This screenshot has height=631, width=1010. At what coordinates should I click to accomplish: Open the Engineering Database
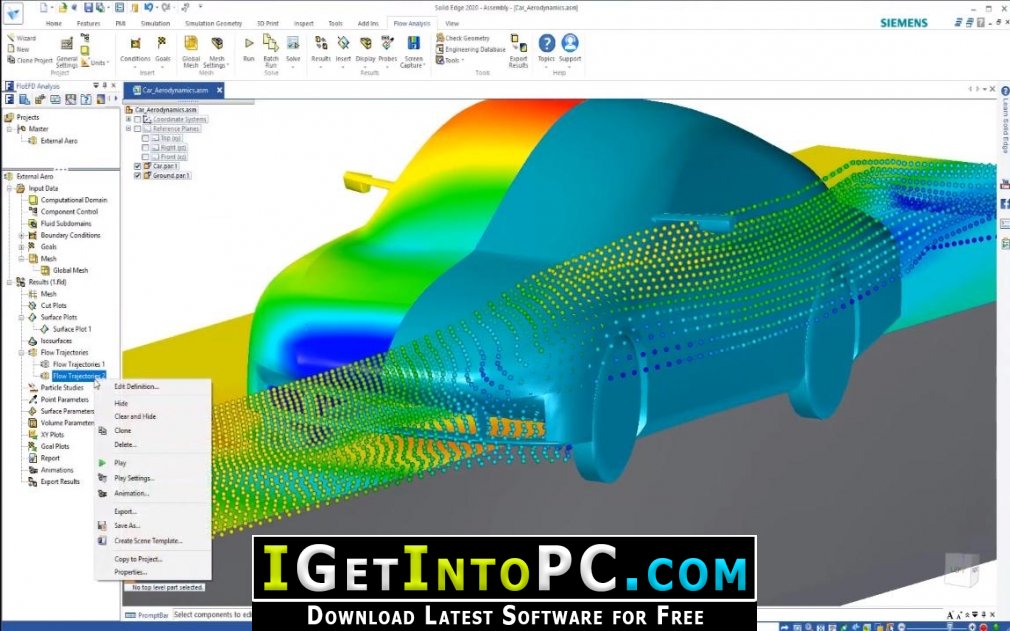click(x=471, y=49)
